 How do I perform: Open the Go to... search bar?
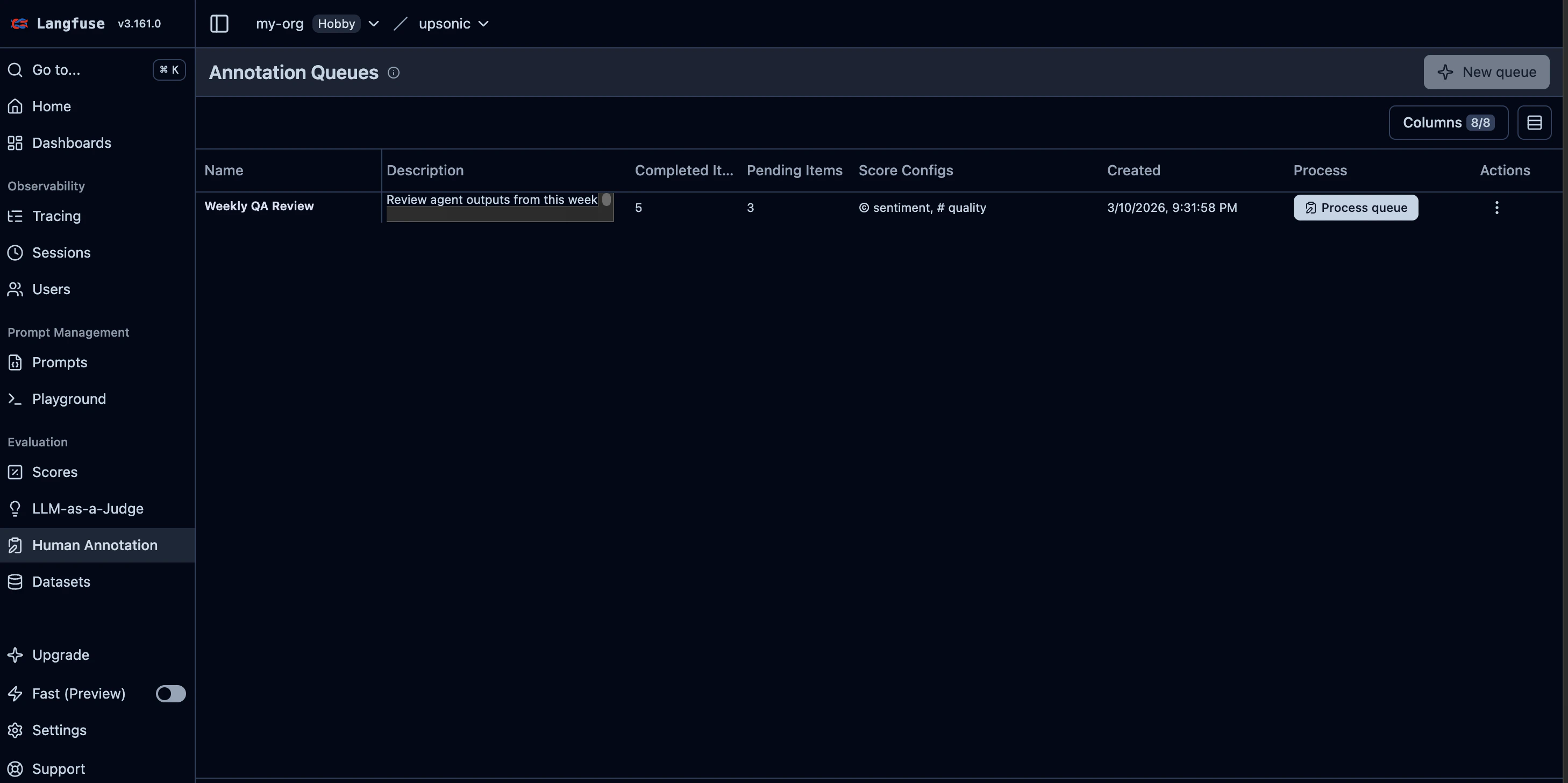click(x=56, y=69)
